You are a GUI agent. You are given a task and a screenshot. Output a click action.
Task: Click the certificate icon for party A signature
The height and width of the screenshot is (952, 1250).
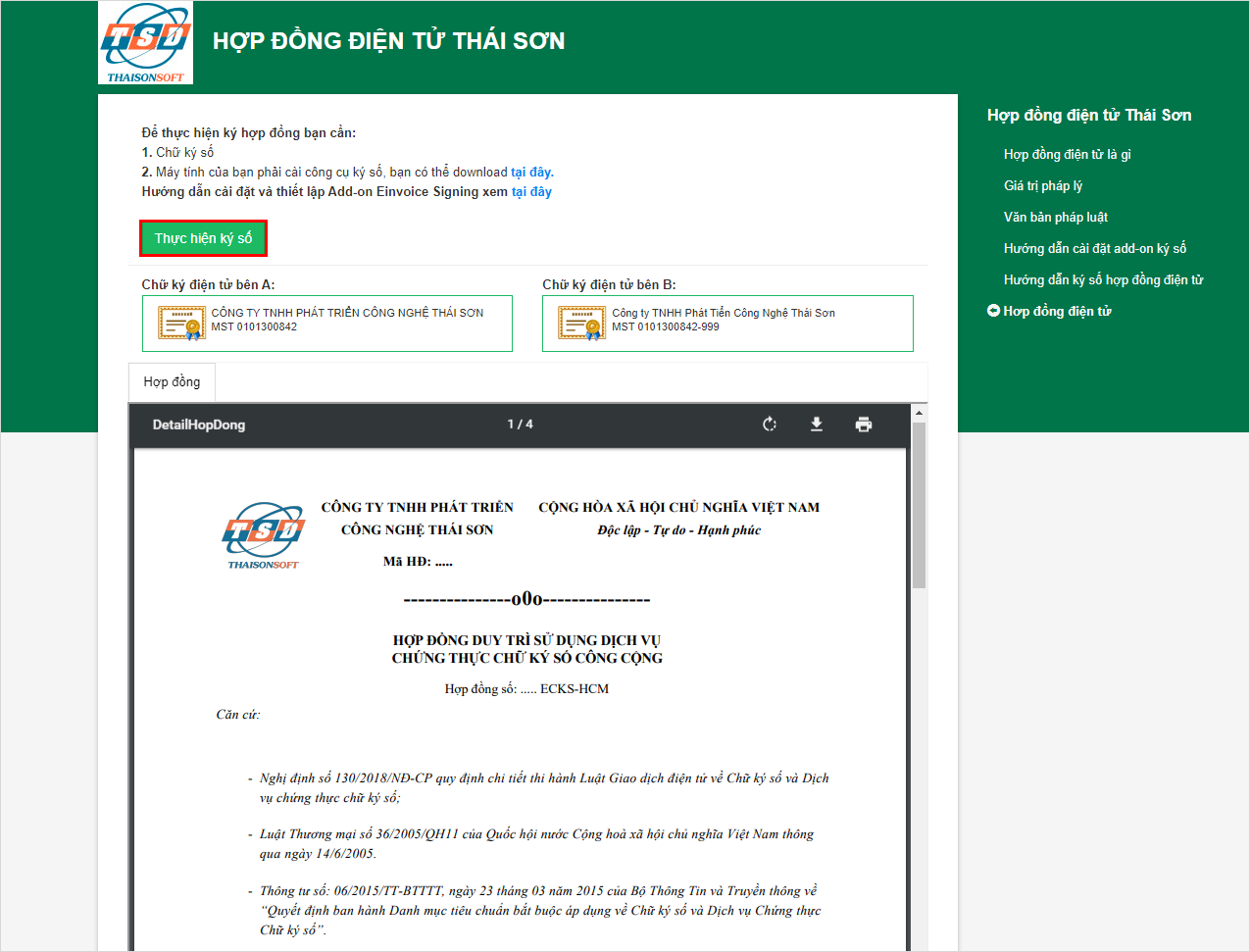(181, 323)
